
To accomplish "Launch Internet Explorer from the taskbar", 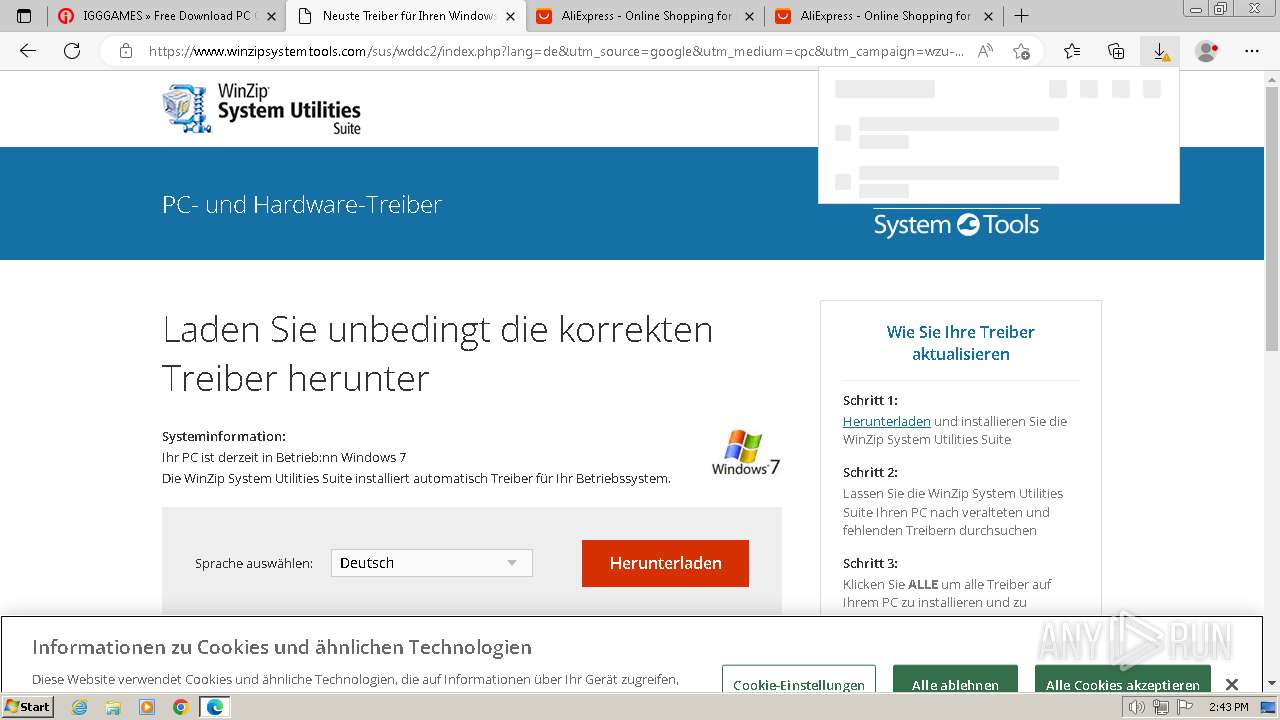I will tap(79, 707).
